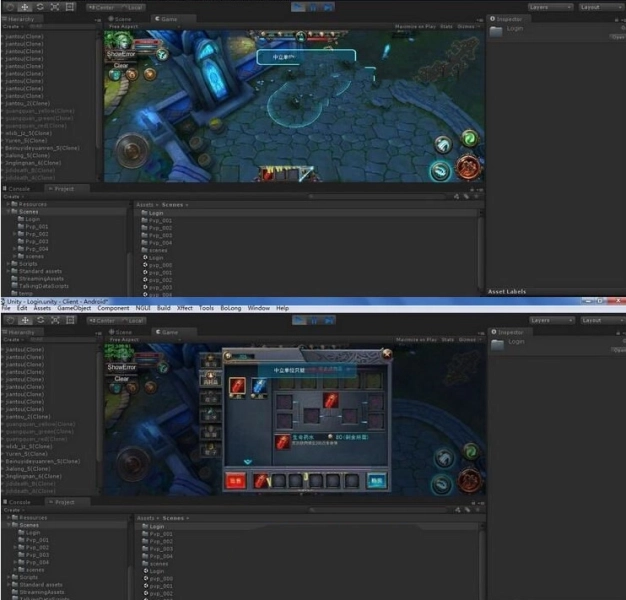Select the Rotate tool in lower Unity toolbar

pyautogui.click(x=40, y=320)
